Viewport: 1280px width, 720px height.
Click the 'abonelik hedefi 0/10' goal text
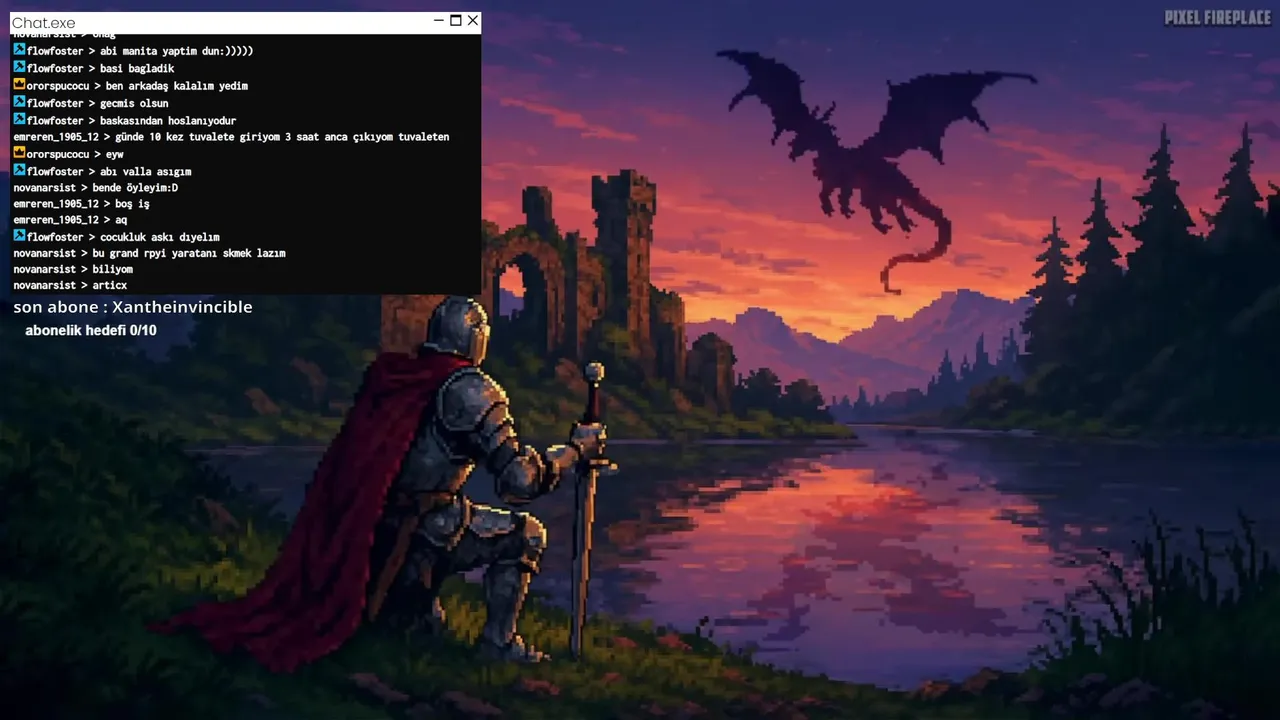pos(91,330)
